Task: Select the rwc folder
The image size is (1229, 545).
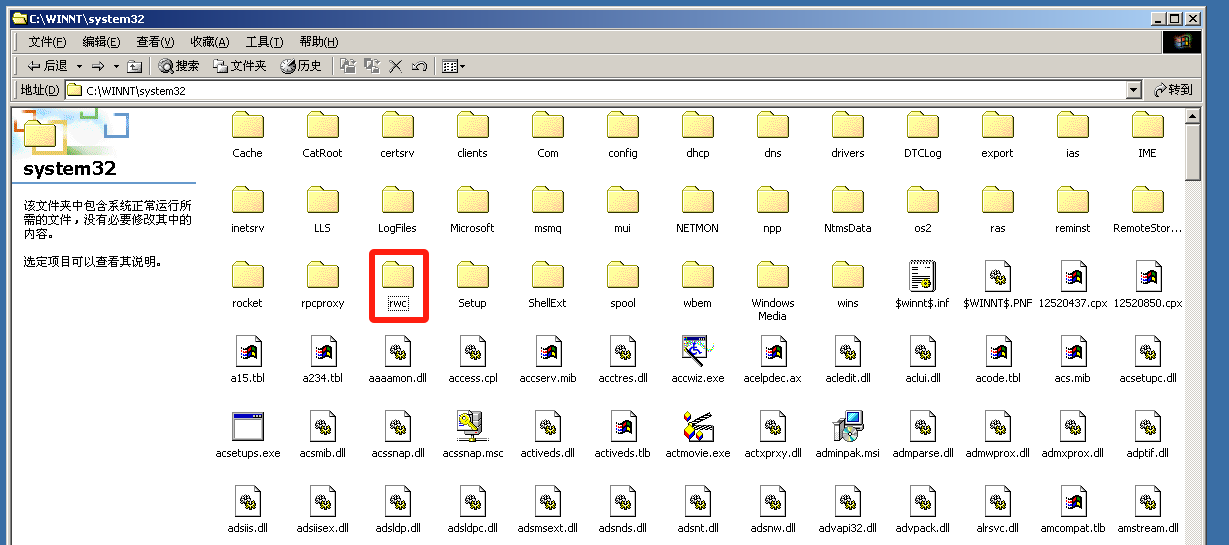Action: click(x=399, y=285)
